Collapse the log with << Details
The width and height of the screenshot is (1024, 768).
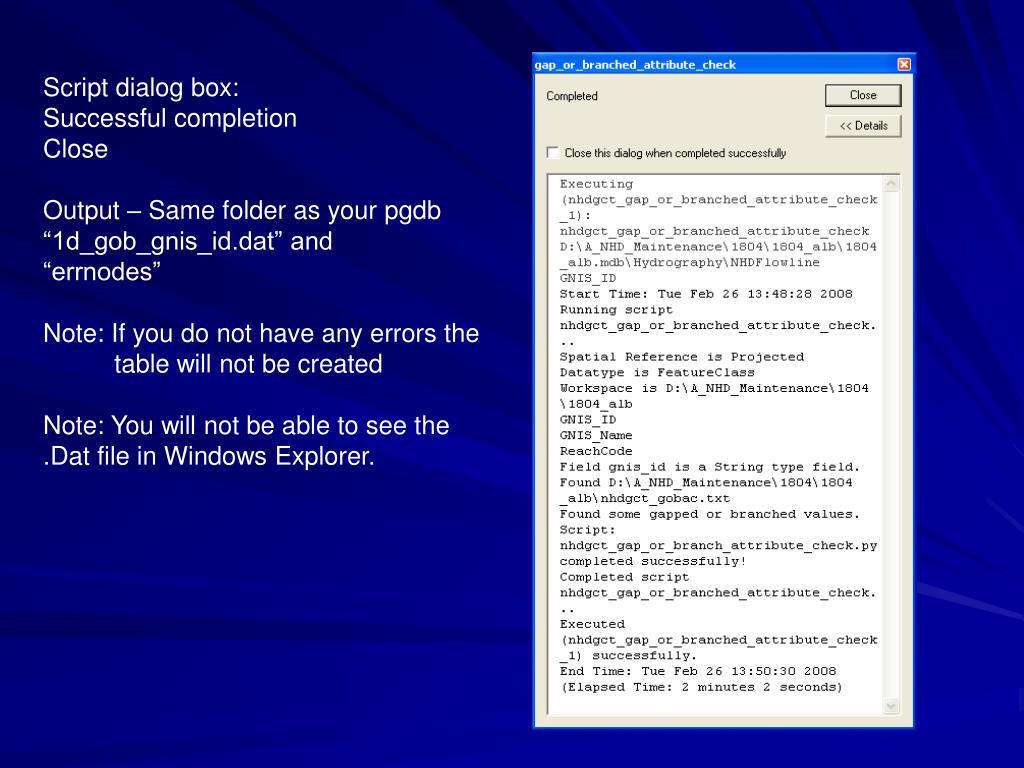863,126
